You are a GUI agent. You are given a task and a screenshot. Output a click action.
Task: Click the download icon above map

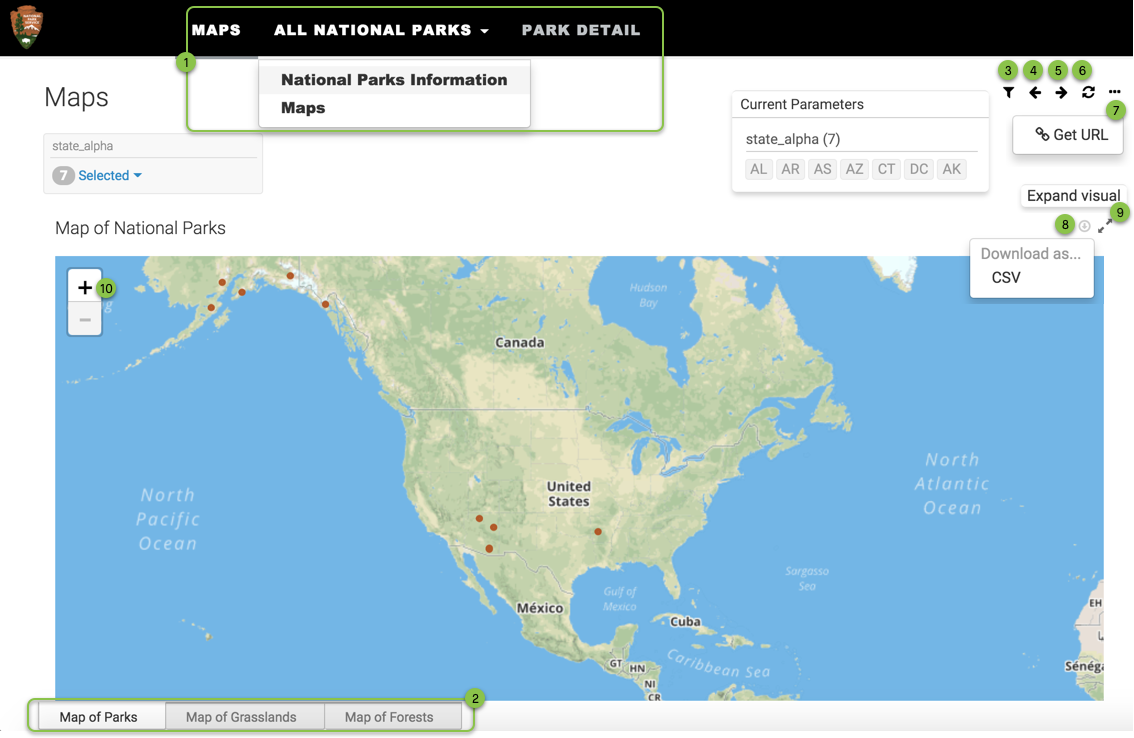1084,226
